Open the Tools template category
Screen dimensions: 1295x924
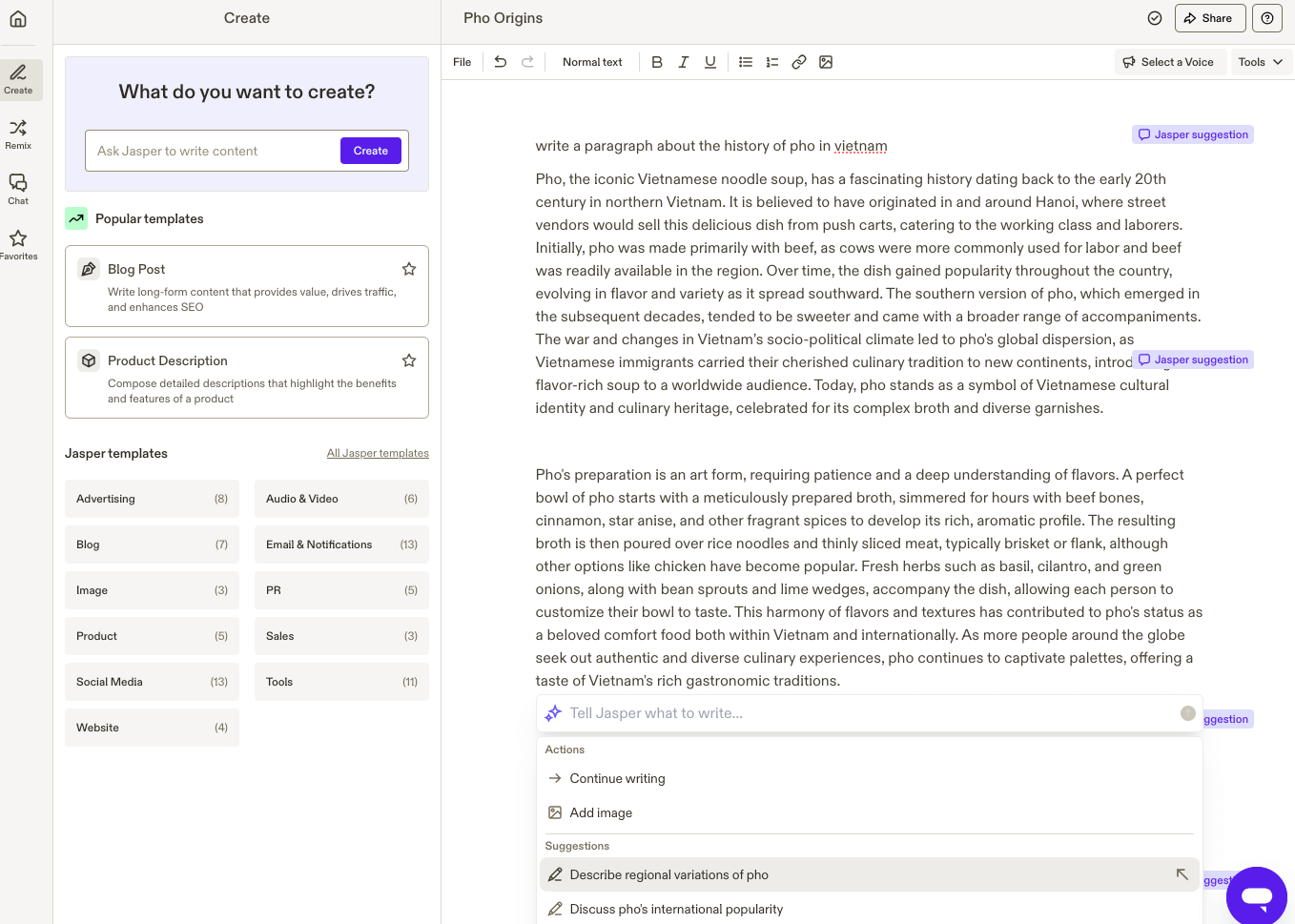pos(342,682)
